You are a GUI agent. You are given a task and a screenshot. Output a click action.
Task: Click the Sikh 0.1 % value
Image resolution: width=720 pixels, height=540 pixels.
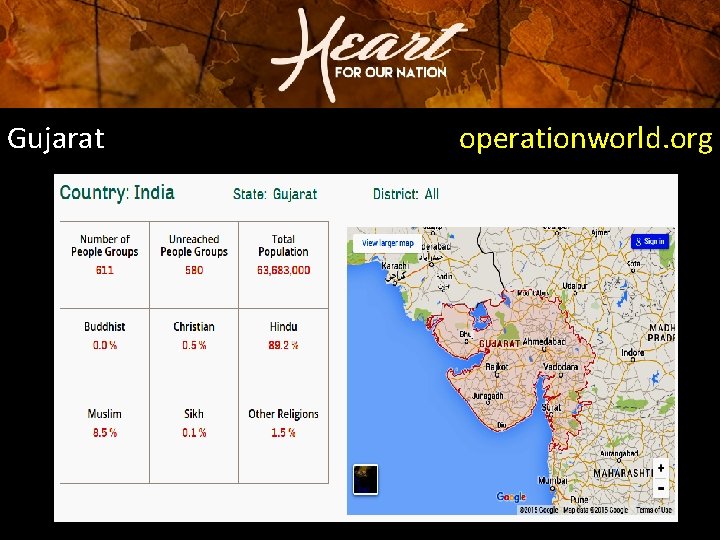coord(194,433)
